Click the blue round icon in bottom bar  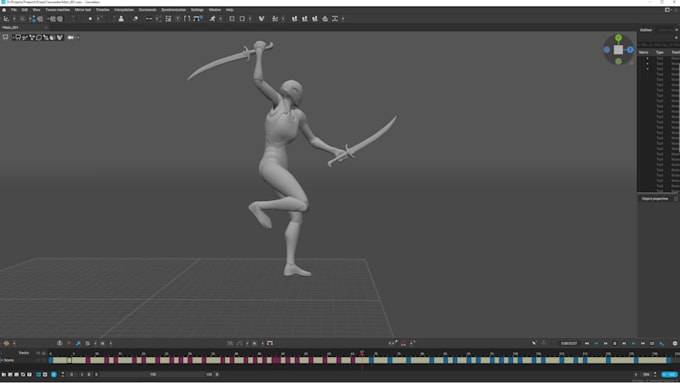coord(54,374)
